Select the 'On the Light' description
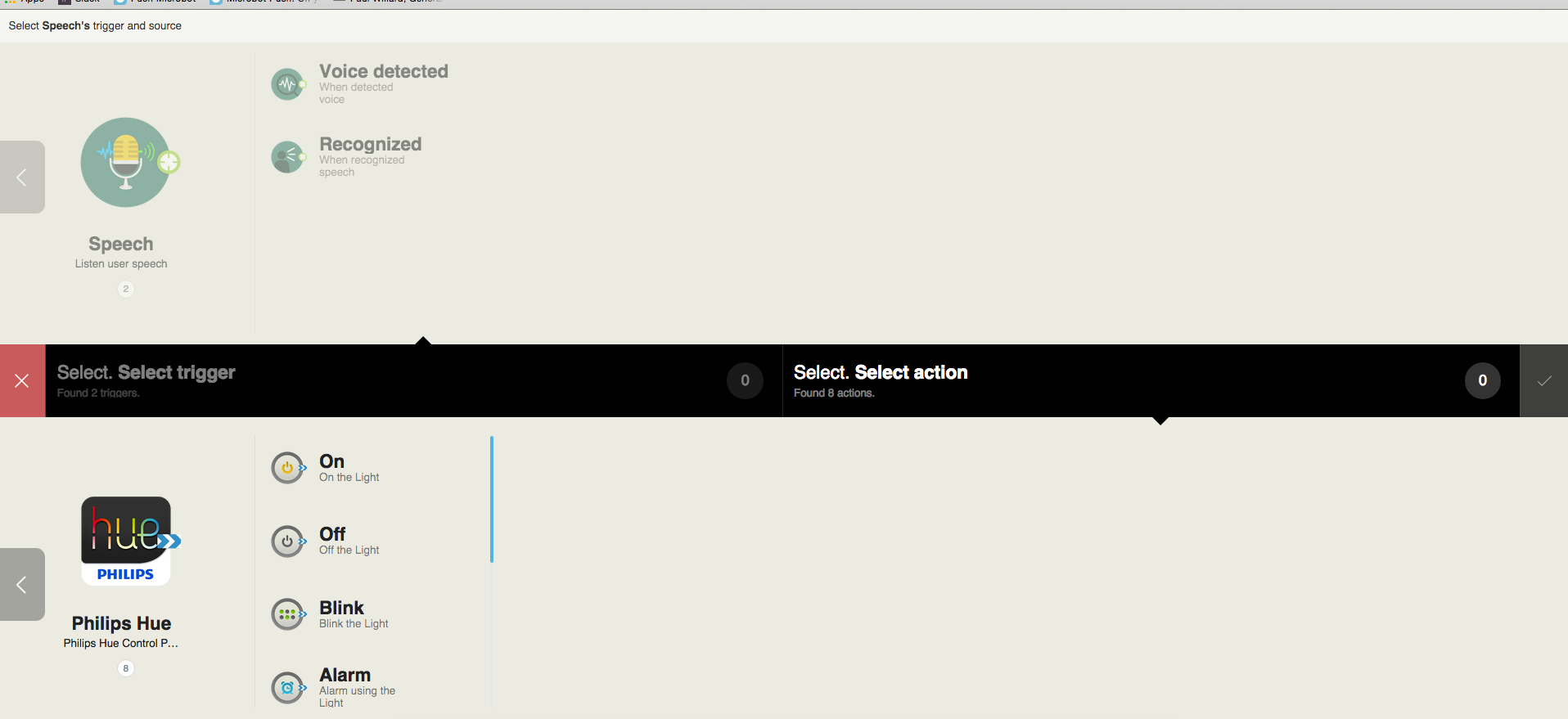The width and height of the screenshot is (1568, 719). (x=349, y=478)
